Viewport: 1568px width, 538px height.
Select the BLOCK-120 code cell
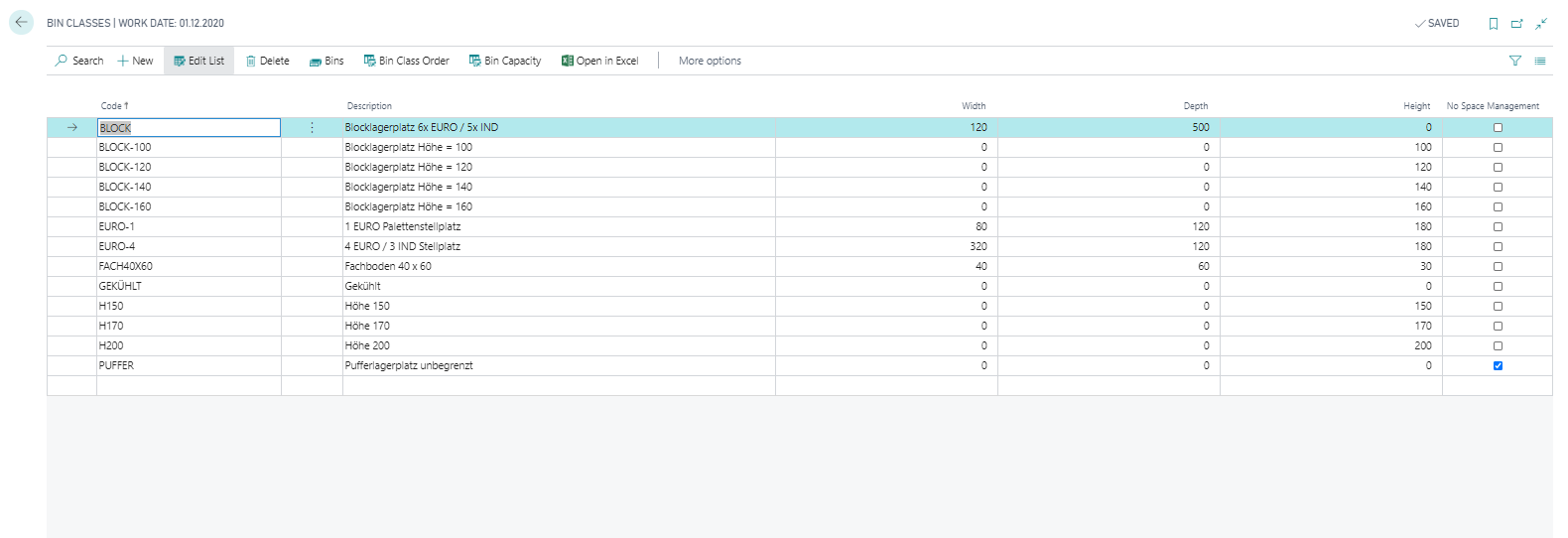pos(189,167)
